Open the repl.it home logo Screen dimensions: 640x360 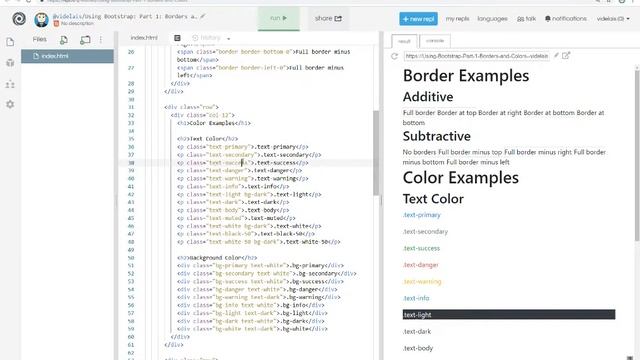[x=19, y=19]
